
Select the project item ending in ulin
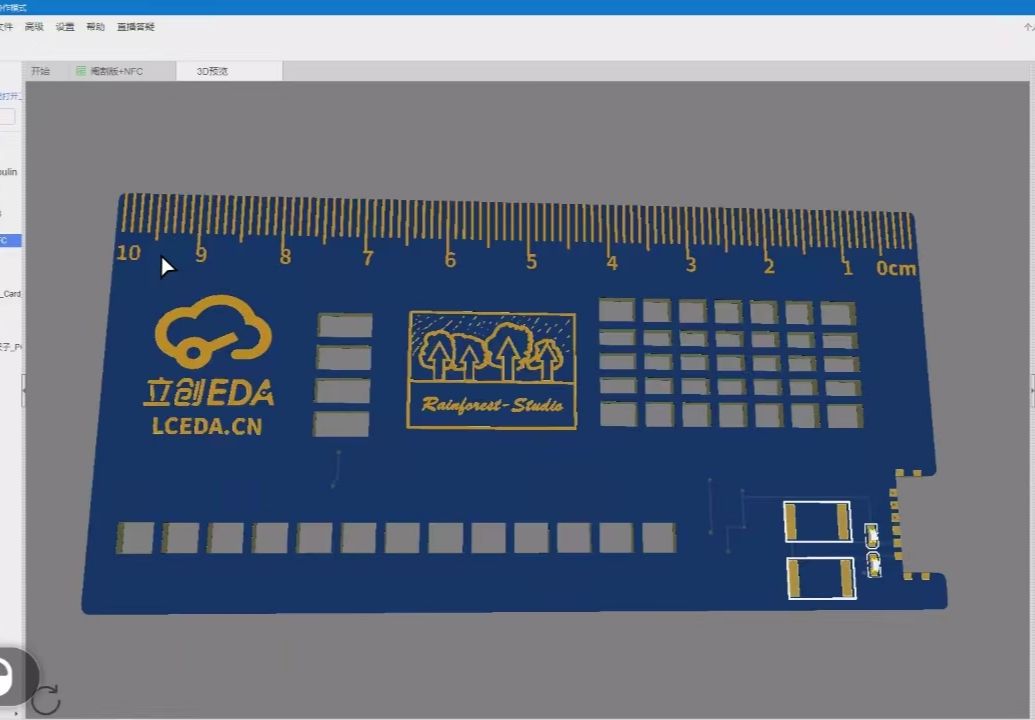[9, 172]
